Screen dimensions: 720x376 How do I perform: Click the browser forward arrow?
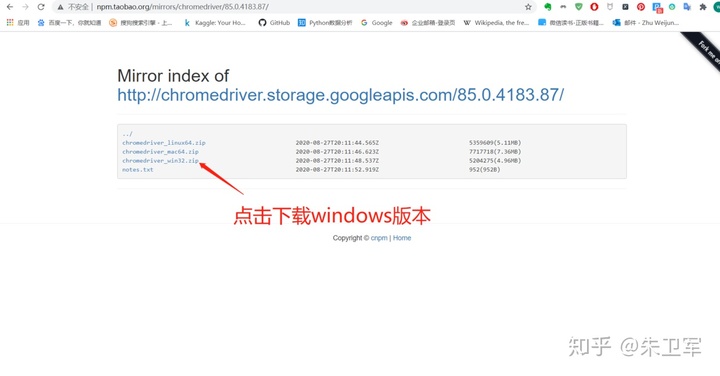[x=25, y=7]
